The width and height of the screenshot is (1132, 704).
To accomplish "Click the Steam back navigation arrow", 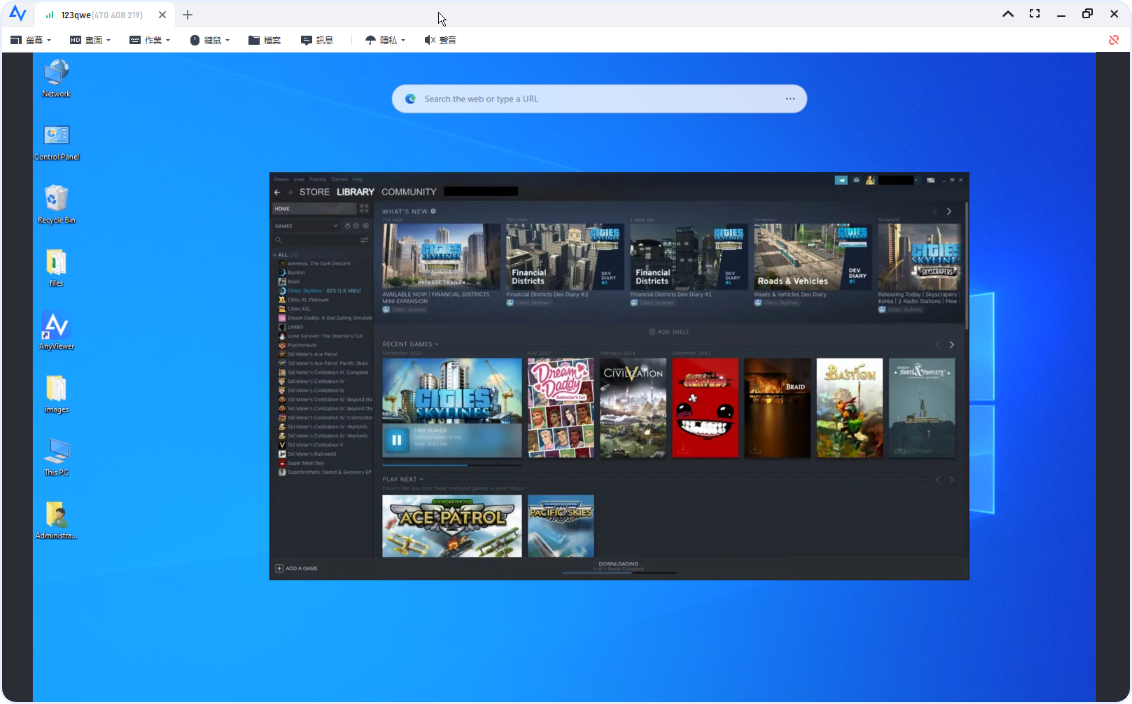I will (277, 192).
